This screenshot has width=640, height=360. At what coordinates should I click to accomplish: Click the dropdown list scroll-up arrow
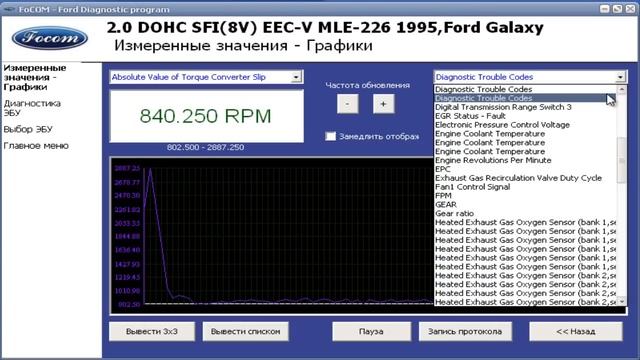click(x=622, y=89)
